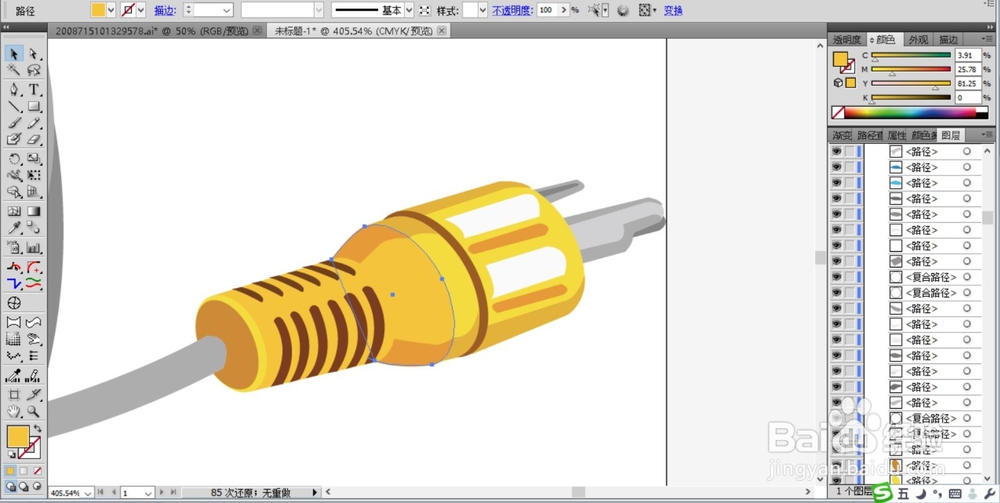Select the Free Transform tool
The width and height of the screenshot is (1000, 503).
tap(34, 175)
